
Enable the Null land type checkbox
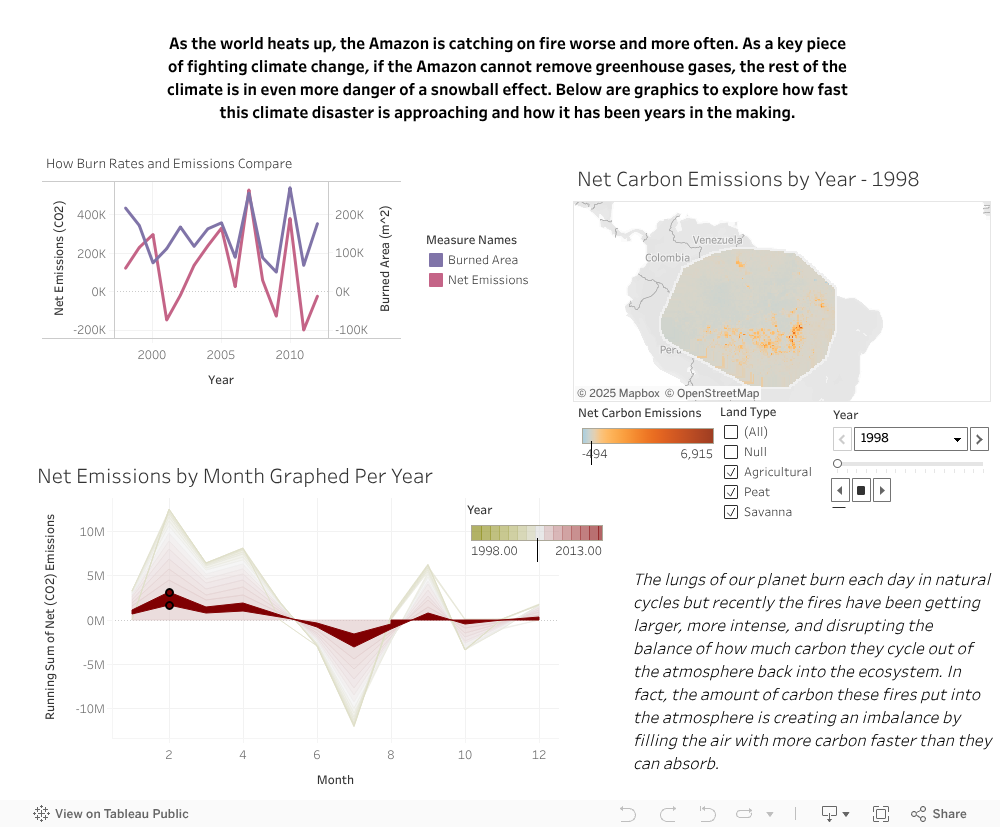click(x=731, y=451)
